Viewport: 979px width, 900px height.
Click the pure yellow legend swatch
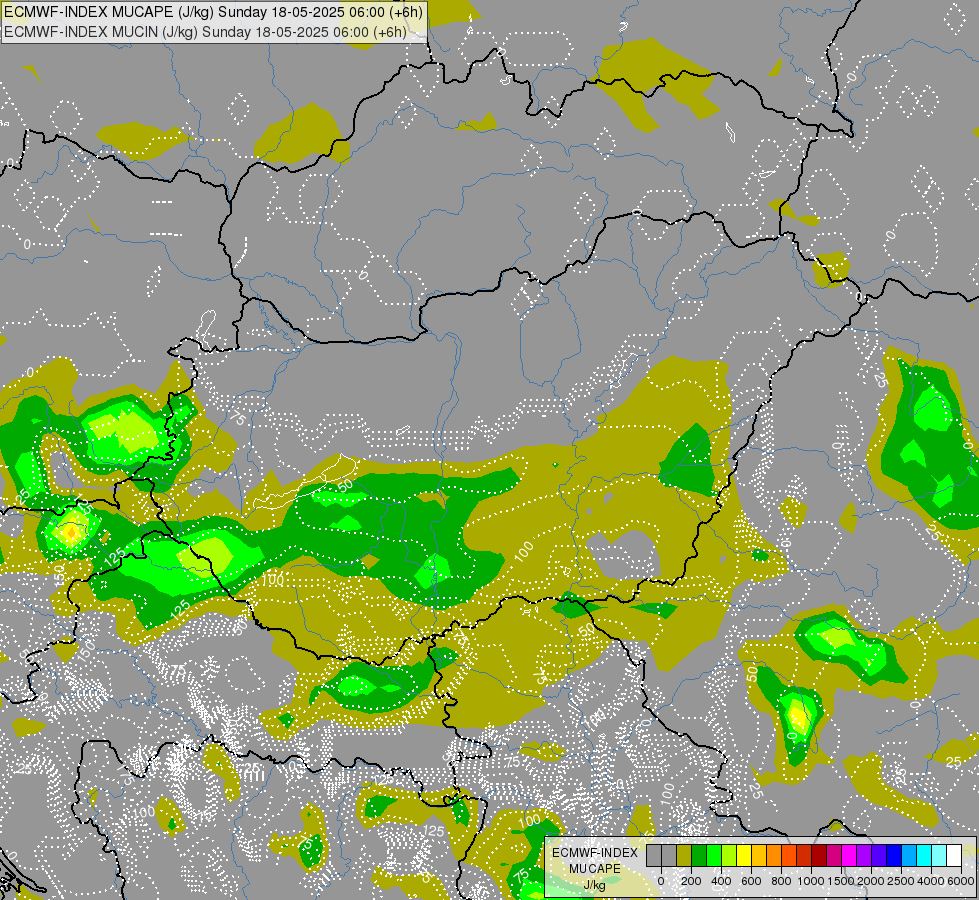pos(744,856)
